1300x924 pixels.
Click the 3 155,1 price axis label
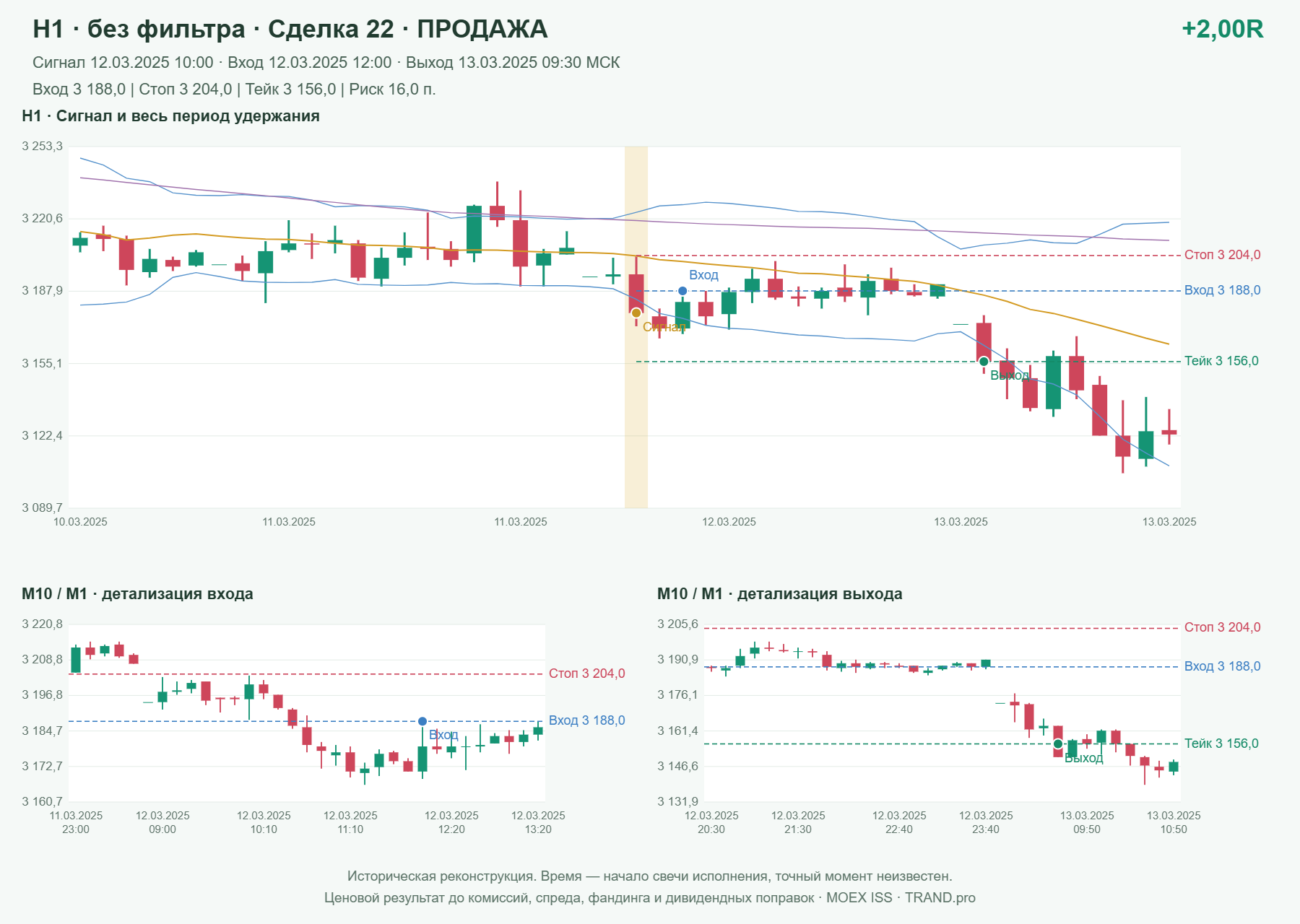[x=43, y=363]
